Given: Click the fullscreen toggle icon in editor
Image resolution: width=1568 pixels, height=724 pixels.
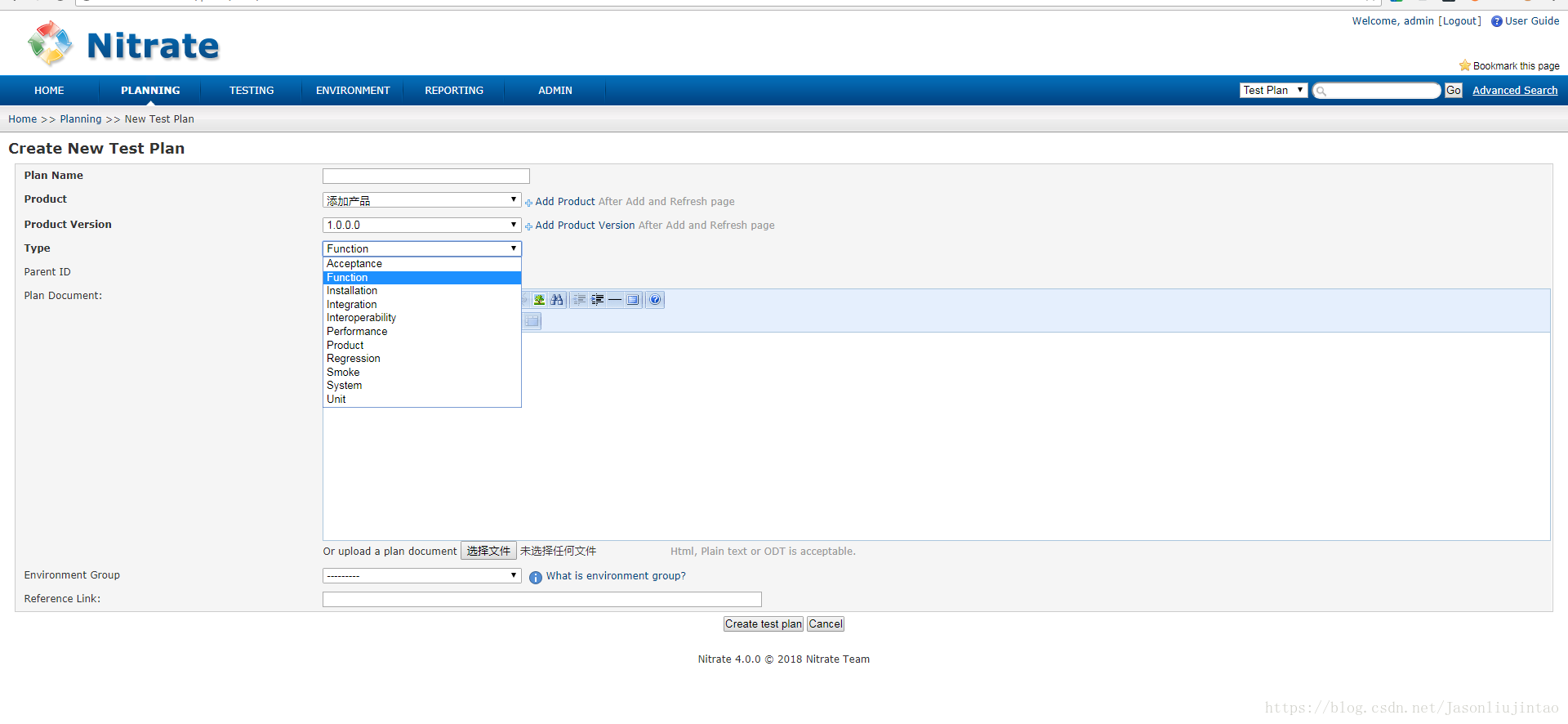Looking at the screenshot, I should click(x=633, y=300).
